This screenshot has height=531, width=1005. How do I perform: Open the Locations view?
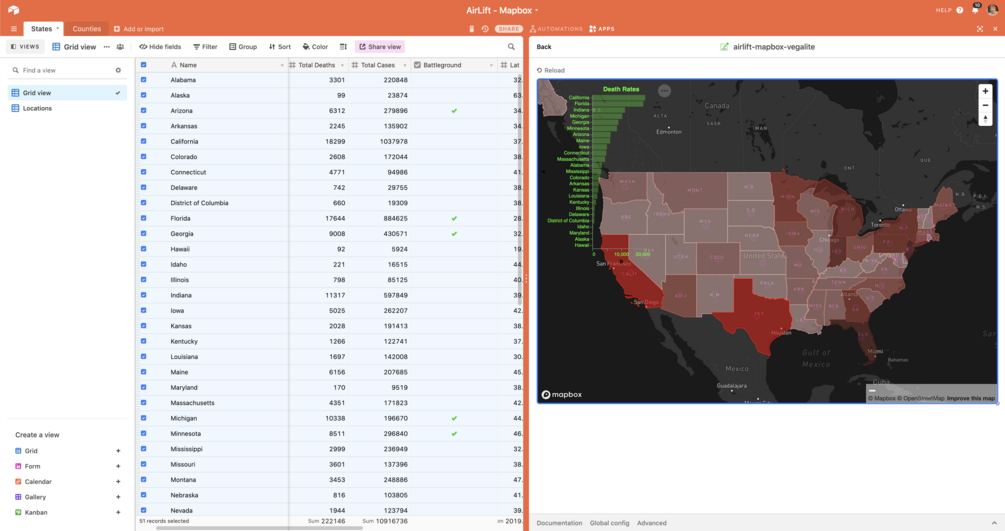(x=67, y=108)
